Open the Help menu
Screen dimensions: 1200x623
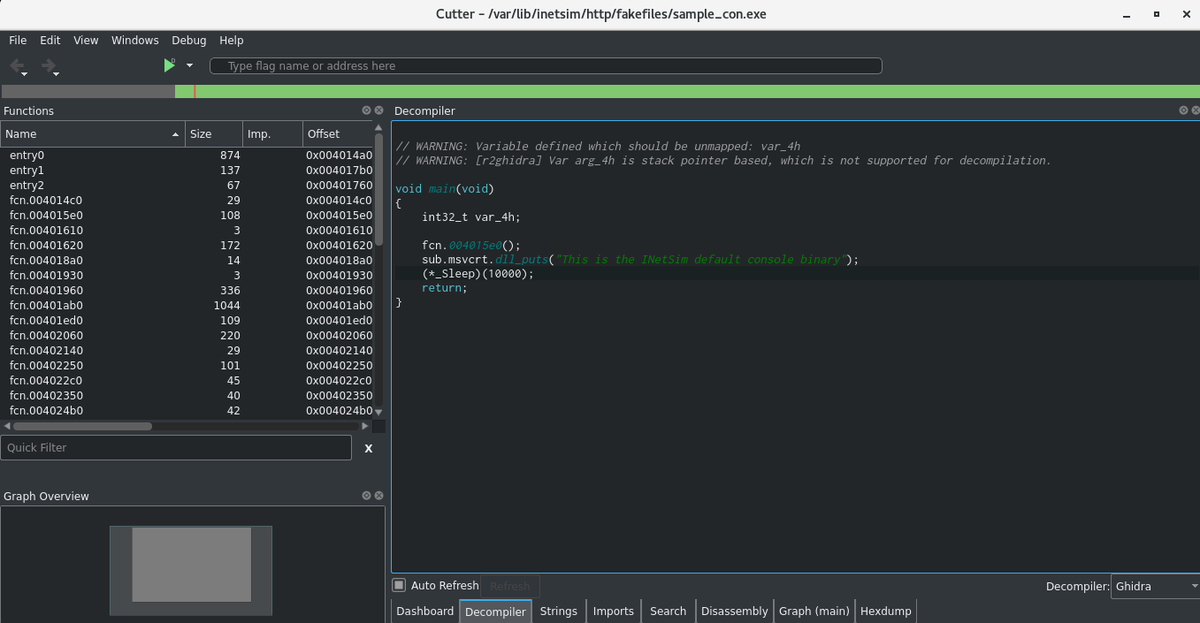pos(231,40)
